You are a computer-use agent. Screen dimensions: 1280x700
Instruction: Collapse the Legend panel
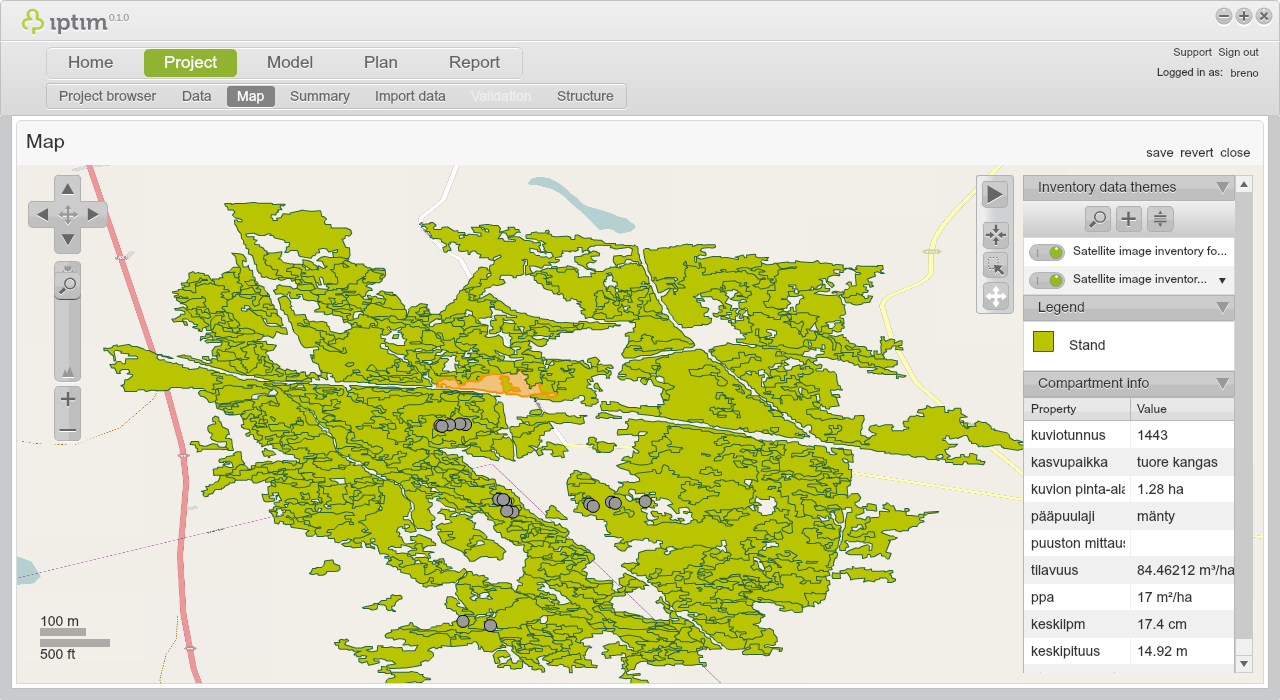coord(1221,307)
